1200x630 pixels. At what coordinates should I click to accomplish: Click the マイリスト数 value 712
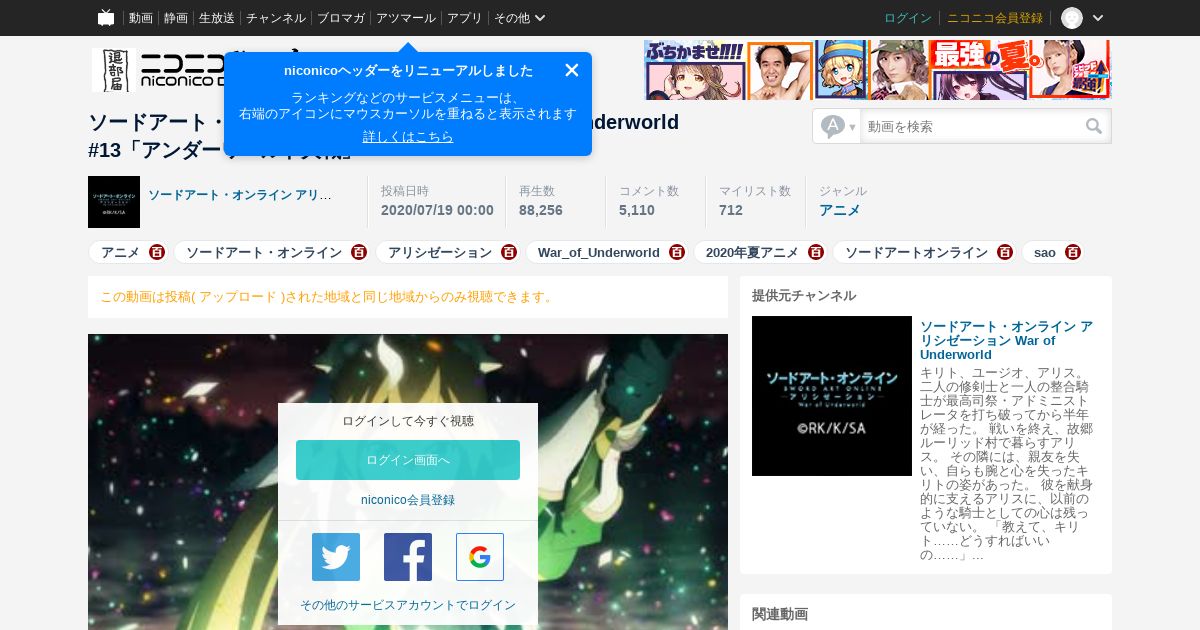pyautogui.click(x=731, y=210)
